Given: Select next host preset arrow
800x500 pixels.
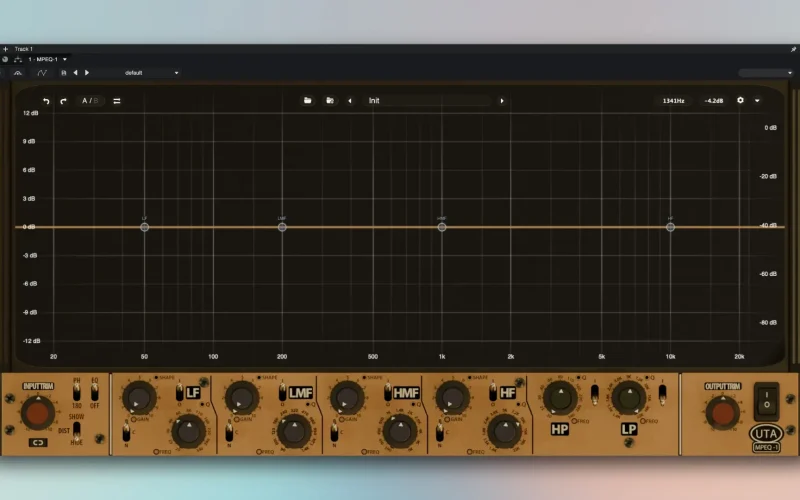Looking at the screenshot, I should pyautogui.click(x=87, y=73).
